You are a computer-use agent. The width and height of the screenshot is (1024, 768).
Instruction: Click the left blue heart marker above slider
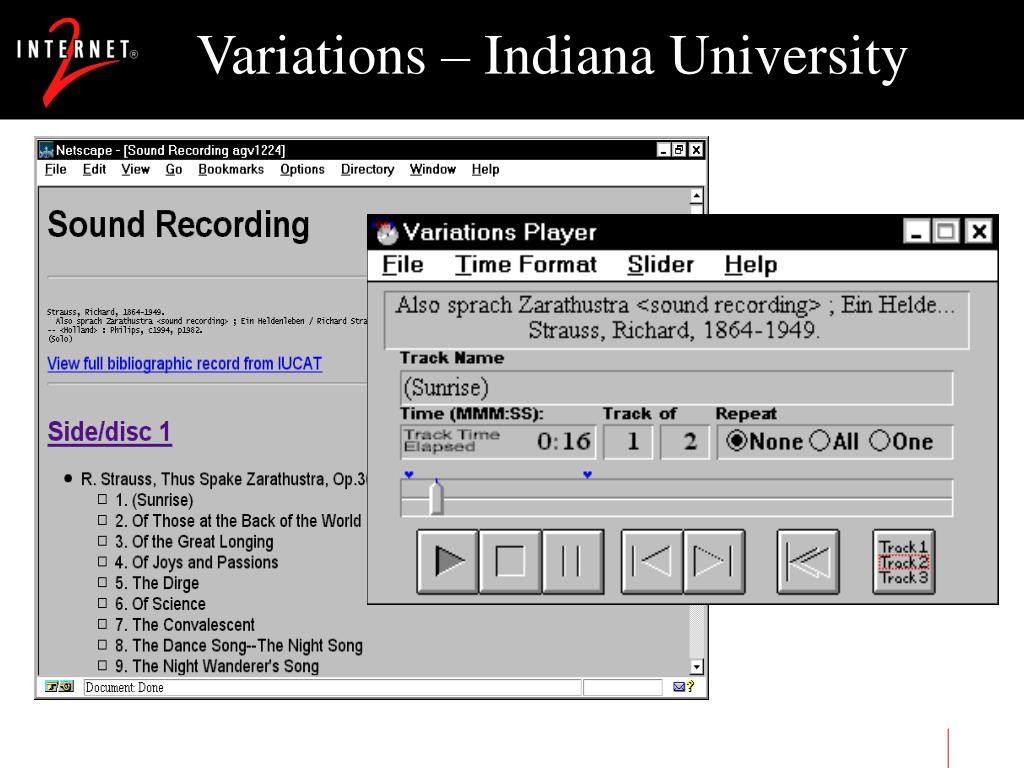(x=409, y=475)
